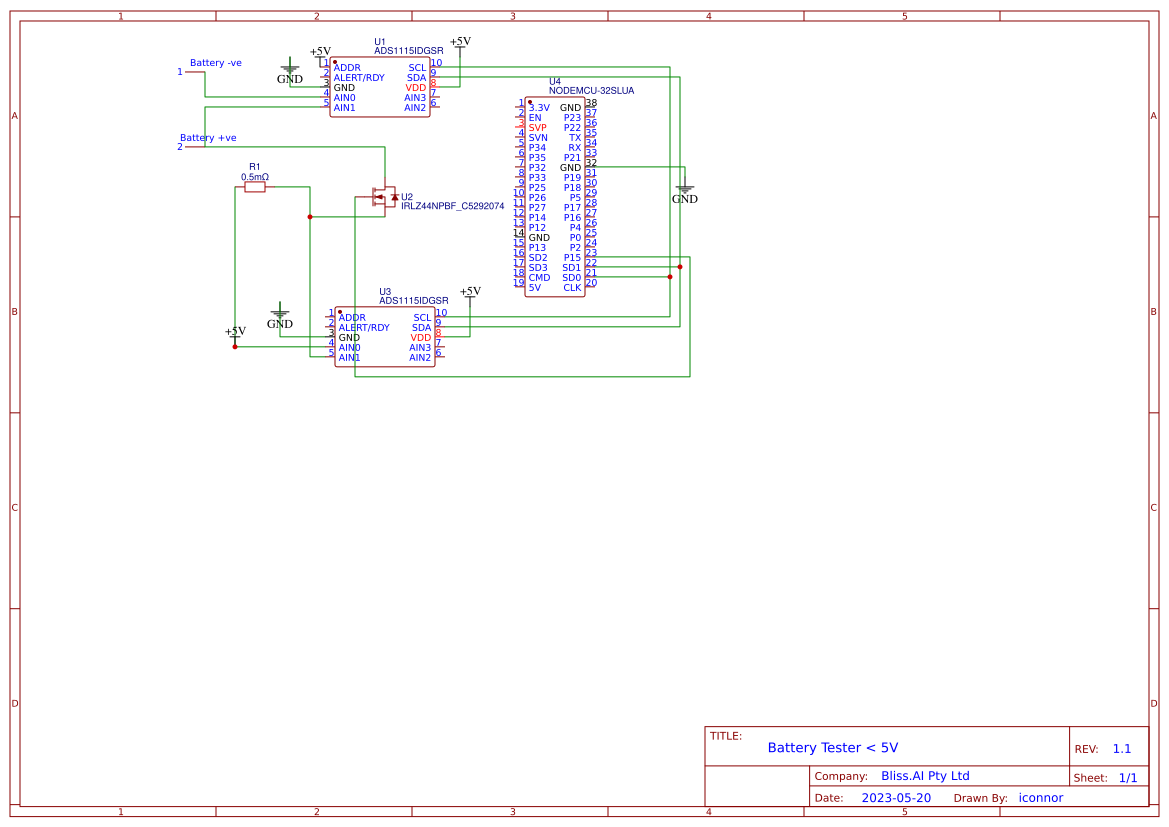Click the Battery +ve net label
The height and width of the screenshot is (827, 1169).
coord(210,137)
